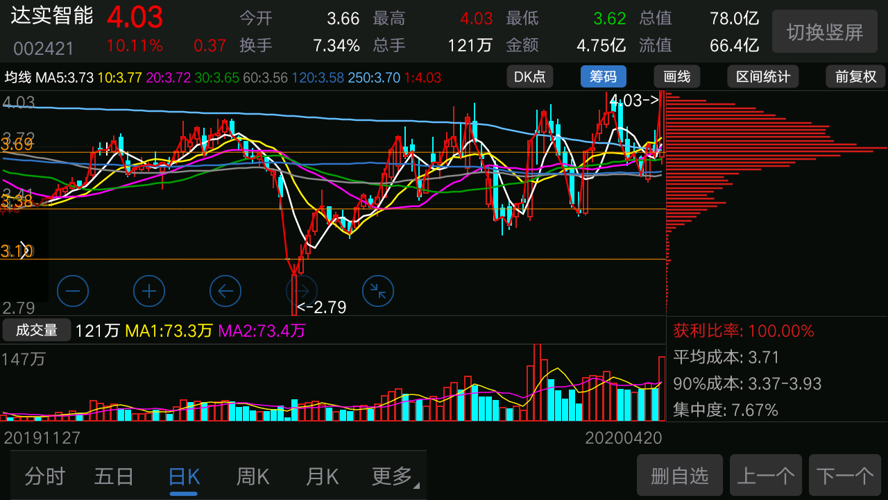The width and height of the screenshot is (888, 500).
Task: Open 区间统计 range statistics
Action: click(x=763, y=77)
